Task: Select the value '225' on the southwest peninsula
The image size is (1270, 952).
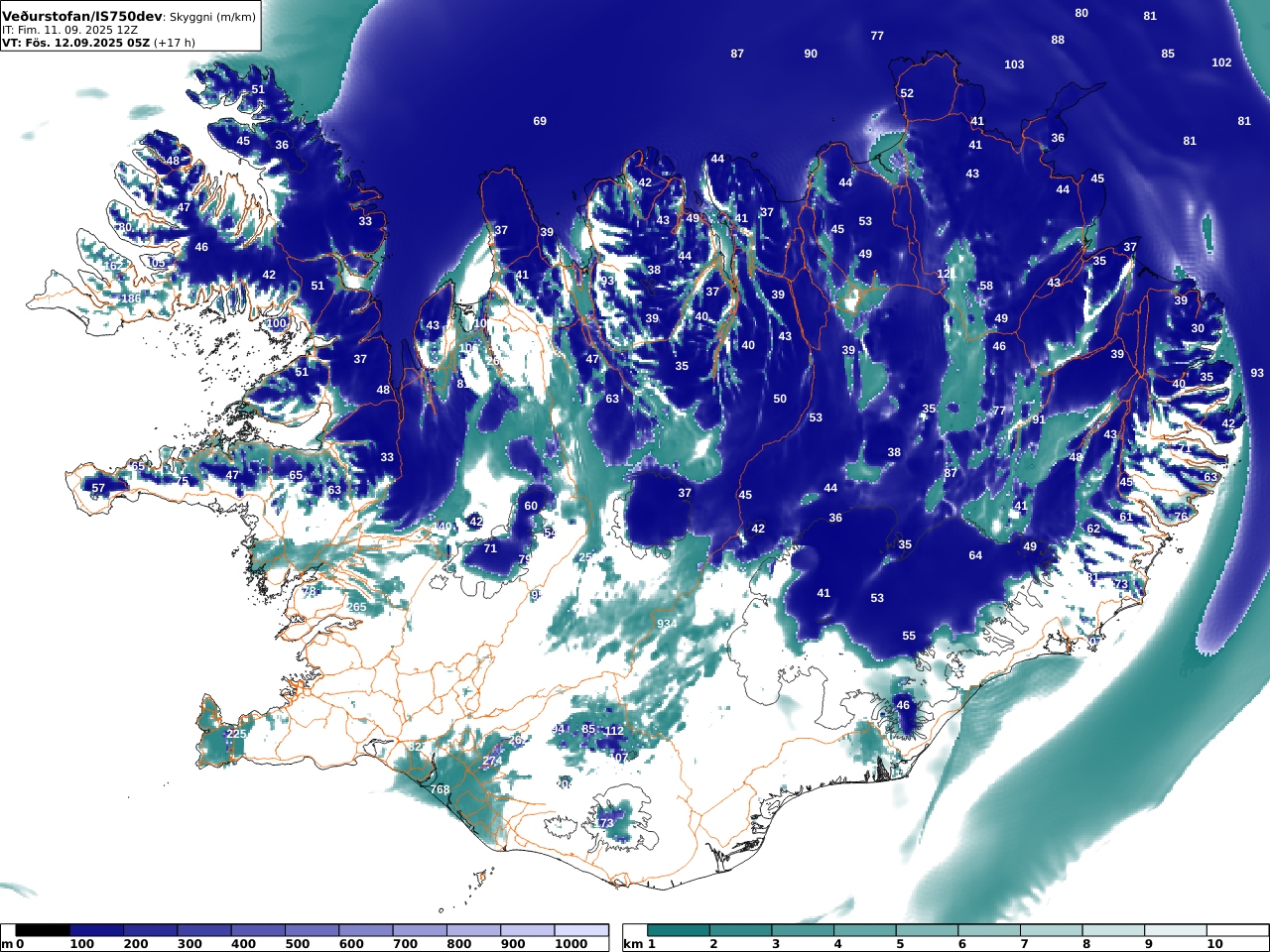Action: click(x=236, y=735)
